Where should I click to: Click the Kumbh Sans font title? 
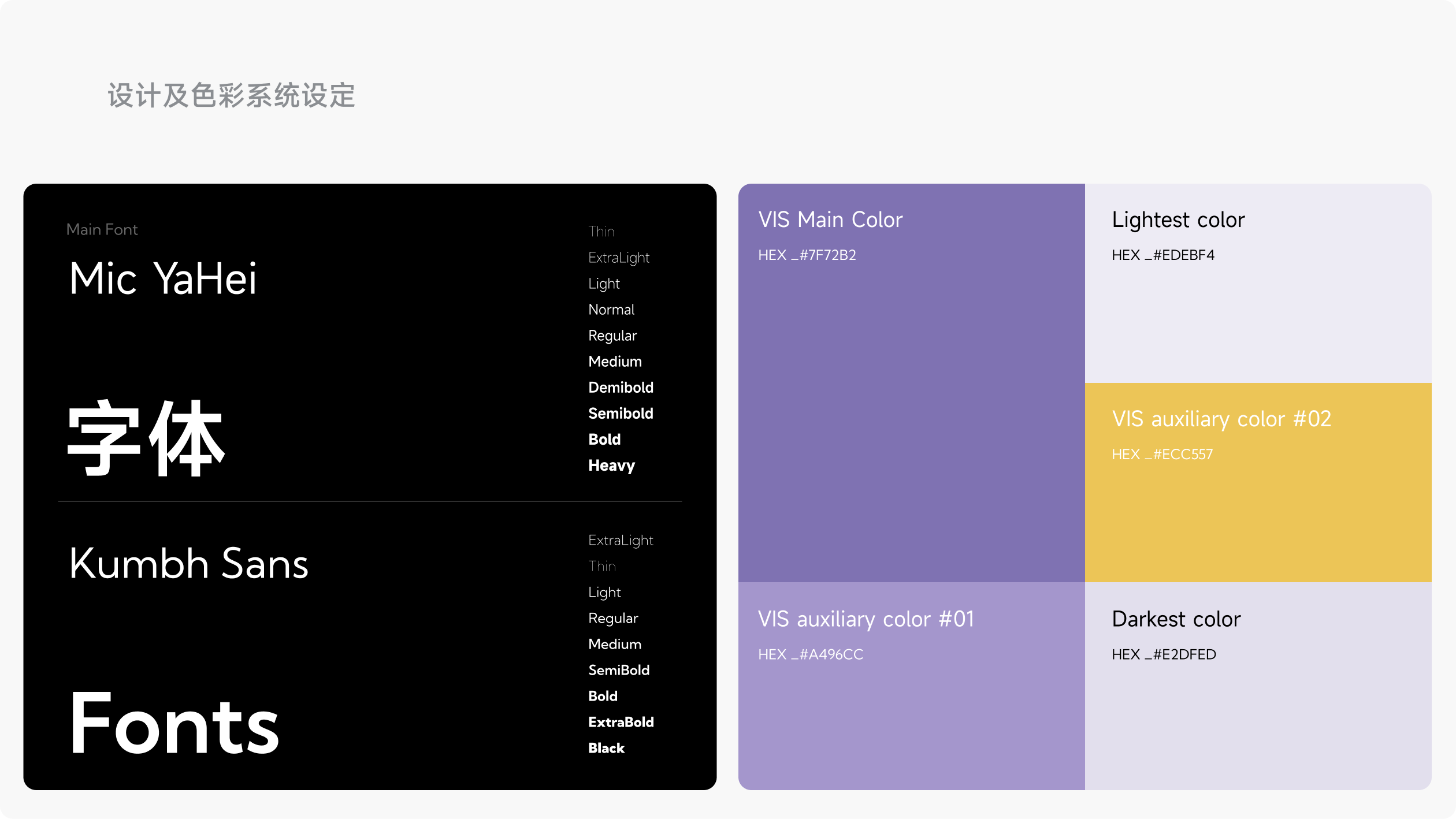(188, 564)
